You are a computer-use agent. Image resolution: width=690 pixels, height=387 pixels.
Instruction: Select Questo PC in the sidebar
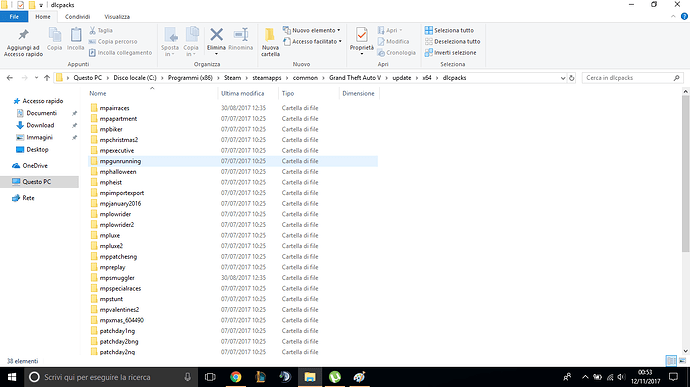[39, 181]
